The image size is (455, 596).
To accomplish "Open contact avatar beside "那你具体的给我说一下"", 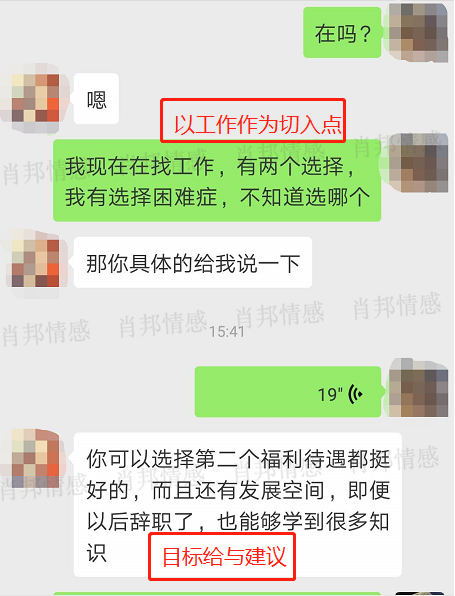I will point(35,262).
